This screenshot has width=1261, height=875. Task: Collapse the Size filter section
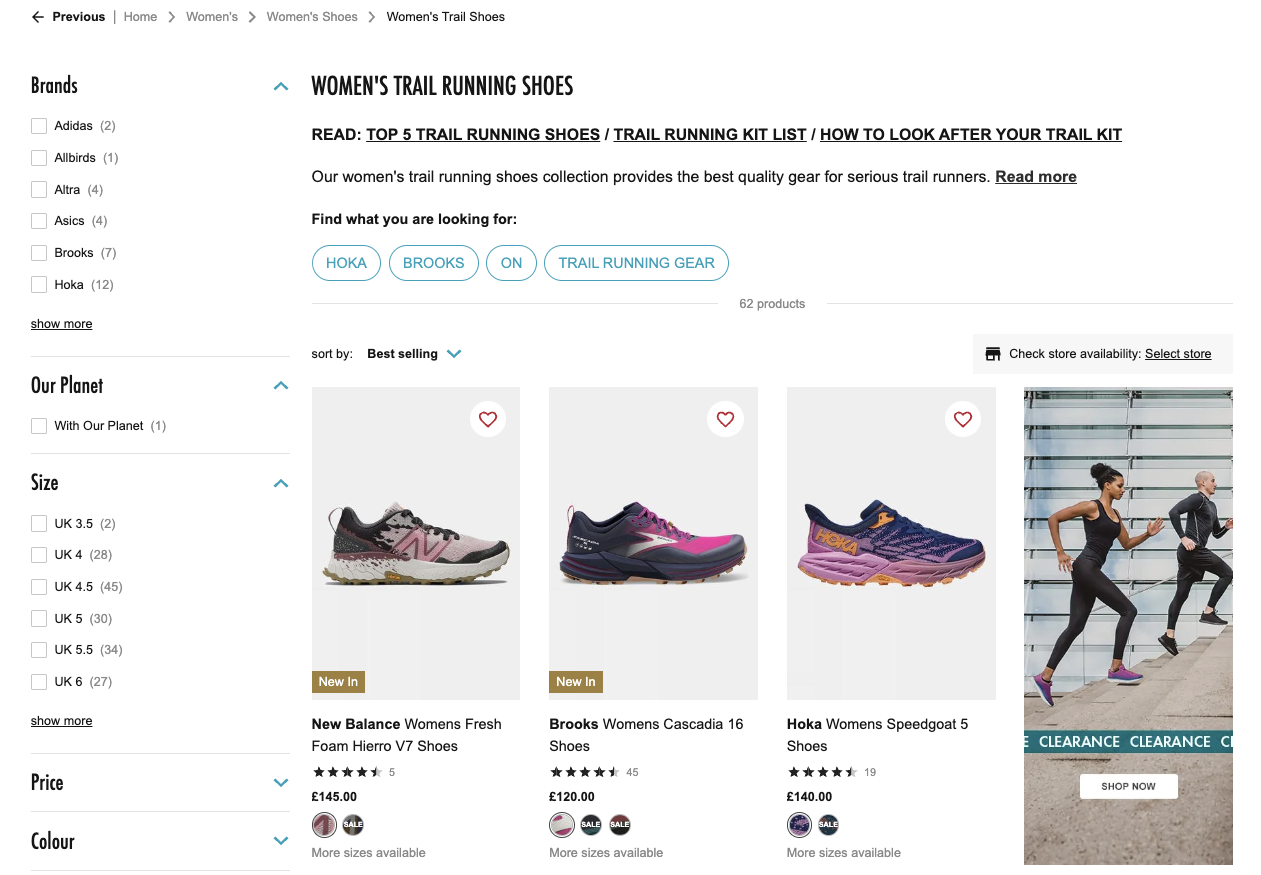tap(281, 484)
